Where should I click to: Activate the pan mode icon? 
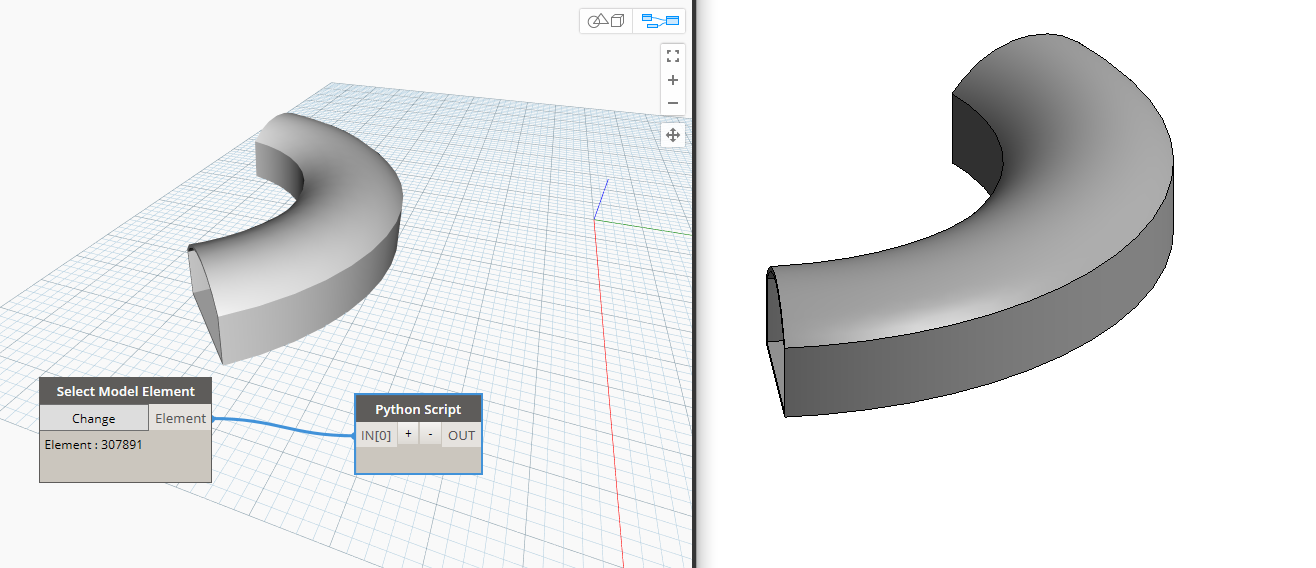click(673, 135)
